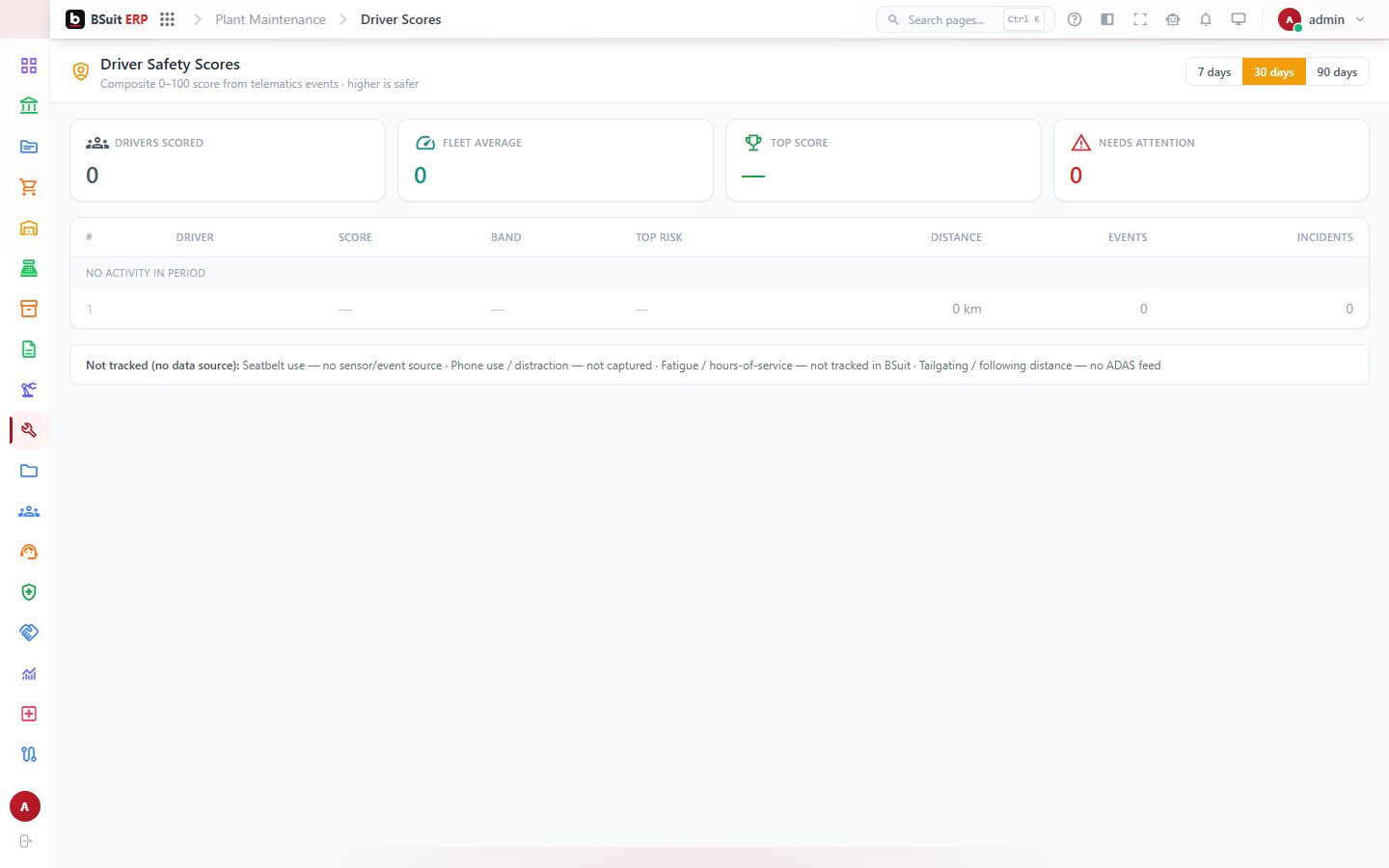Viewport: 1389px width, 868px height.
Task: Click the green document sidebar icon
Action: (x=29, y=349)
